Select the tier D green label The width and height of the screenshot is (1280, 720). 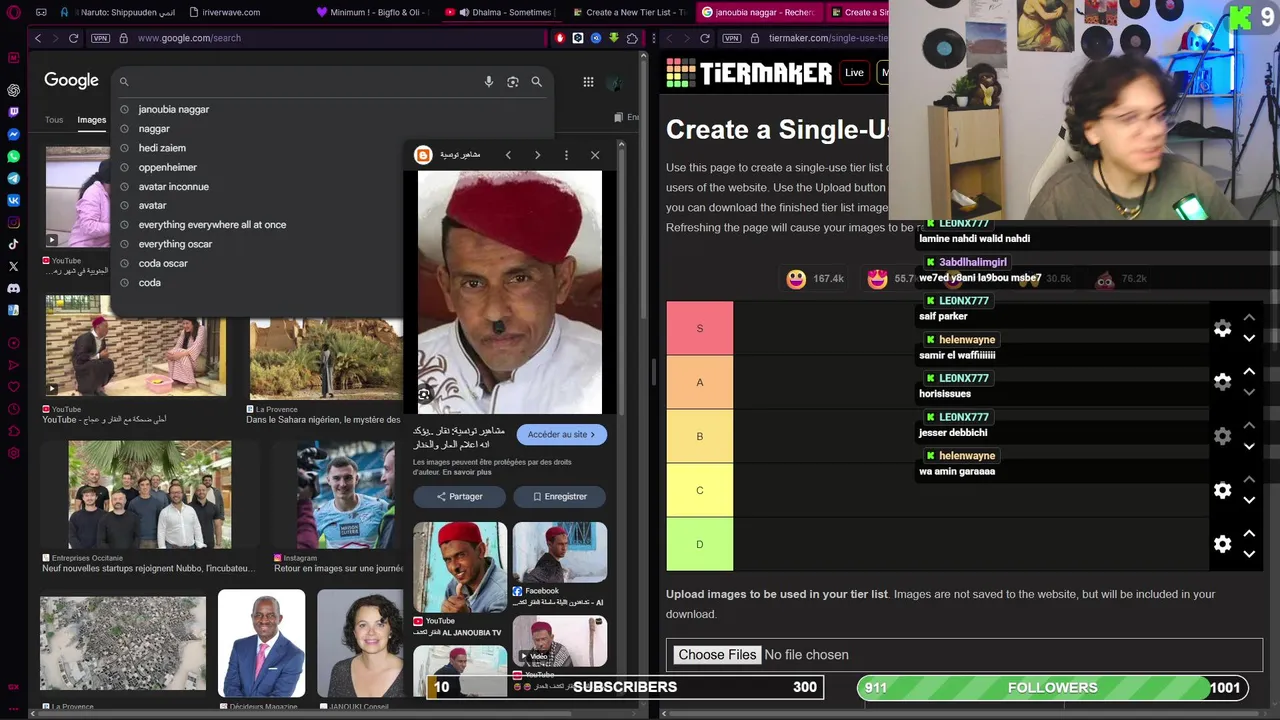pyautogui.click(x=700, y=544)
